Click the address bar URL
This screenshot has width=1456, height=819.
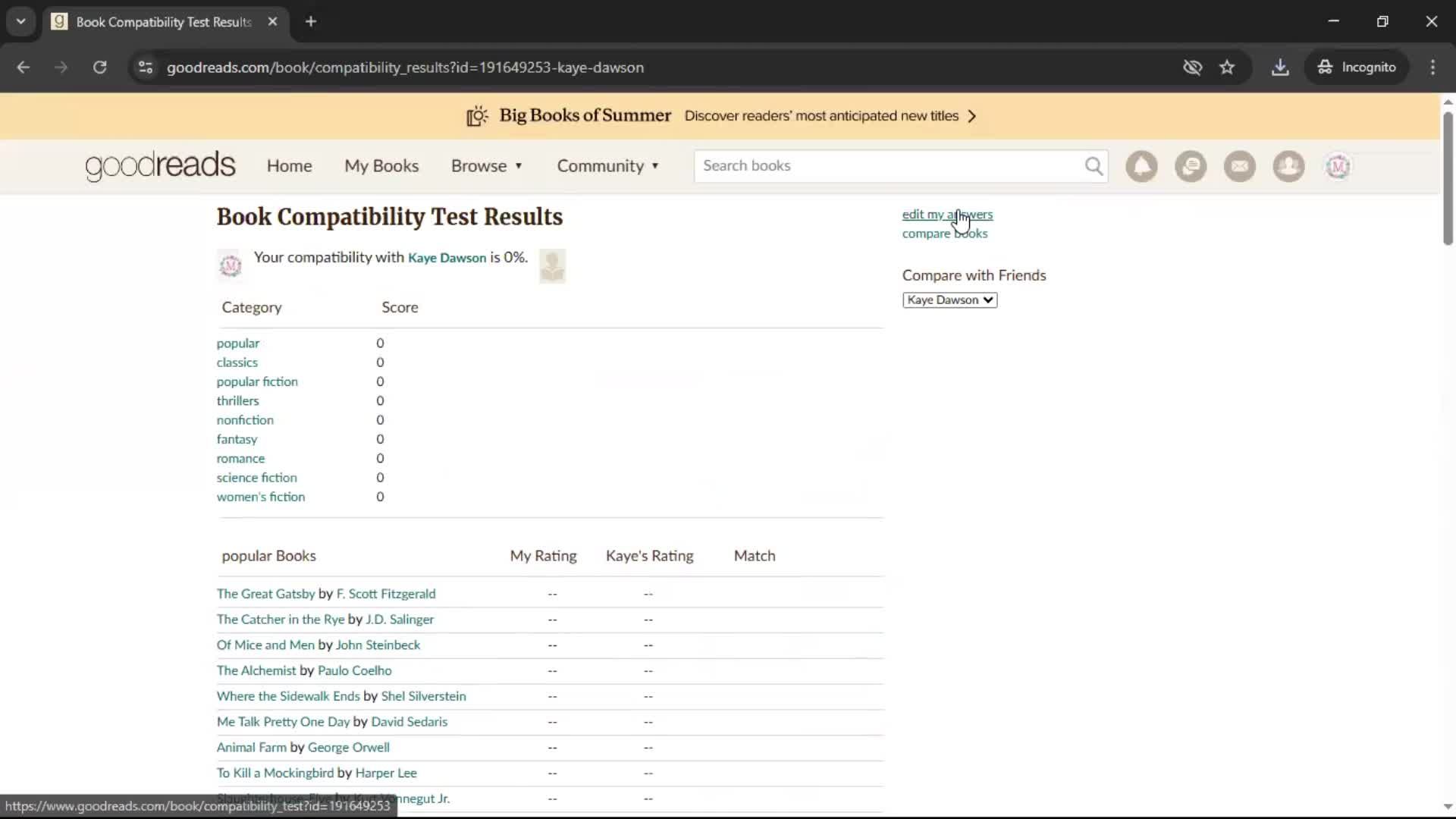405,67
